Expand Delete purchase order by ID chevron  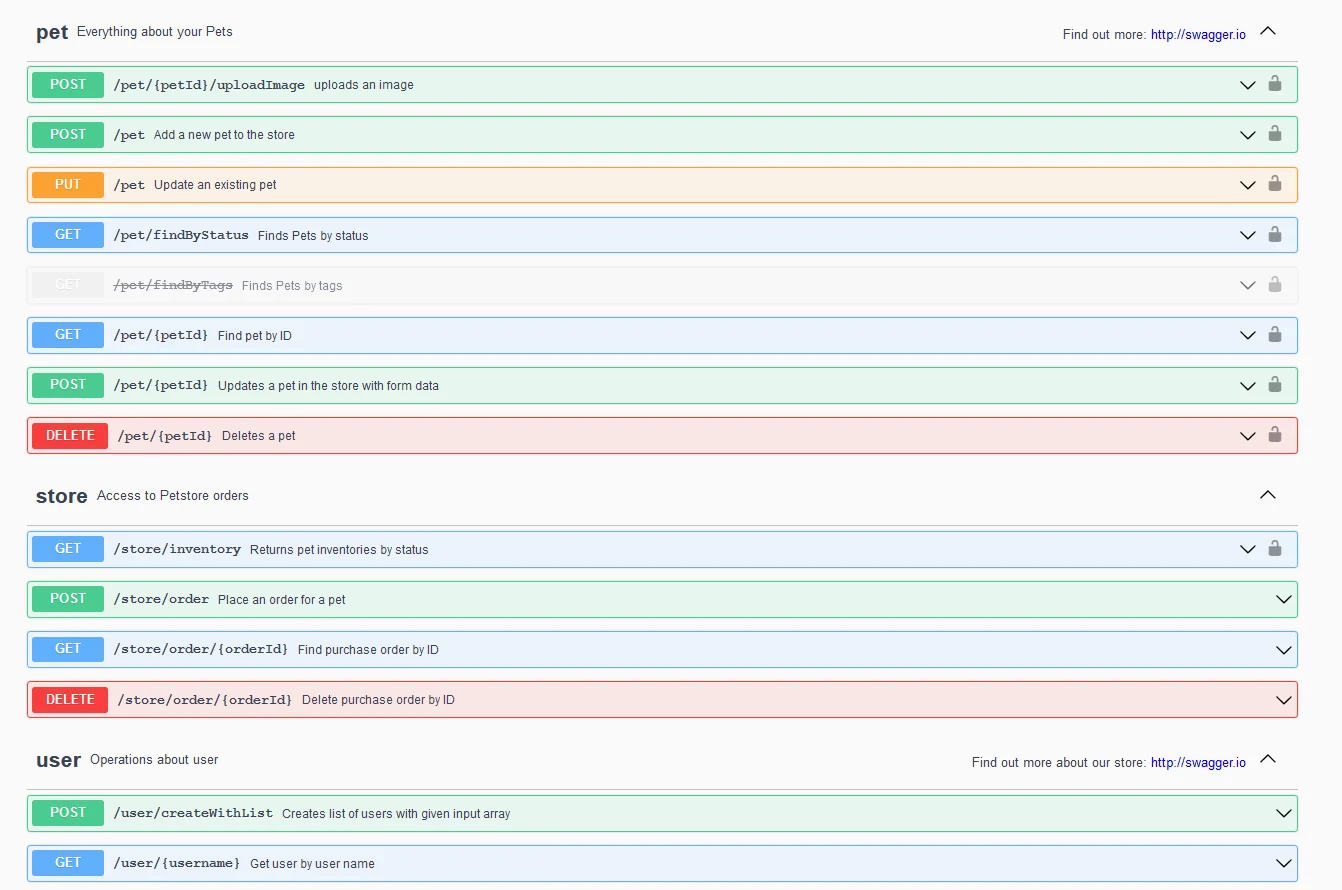1285,700
